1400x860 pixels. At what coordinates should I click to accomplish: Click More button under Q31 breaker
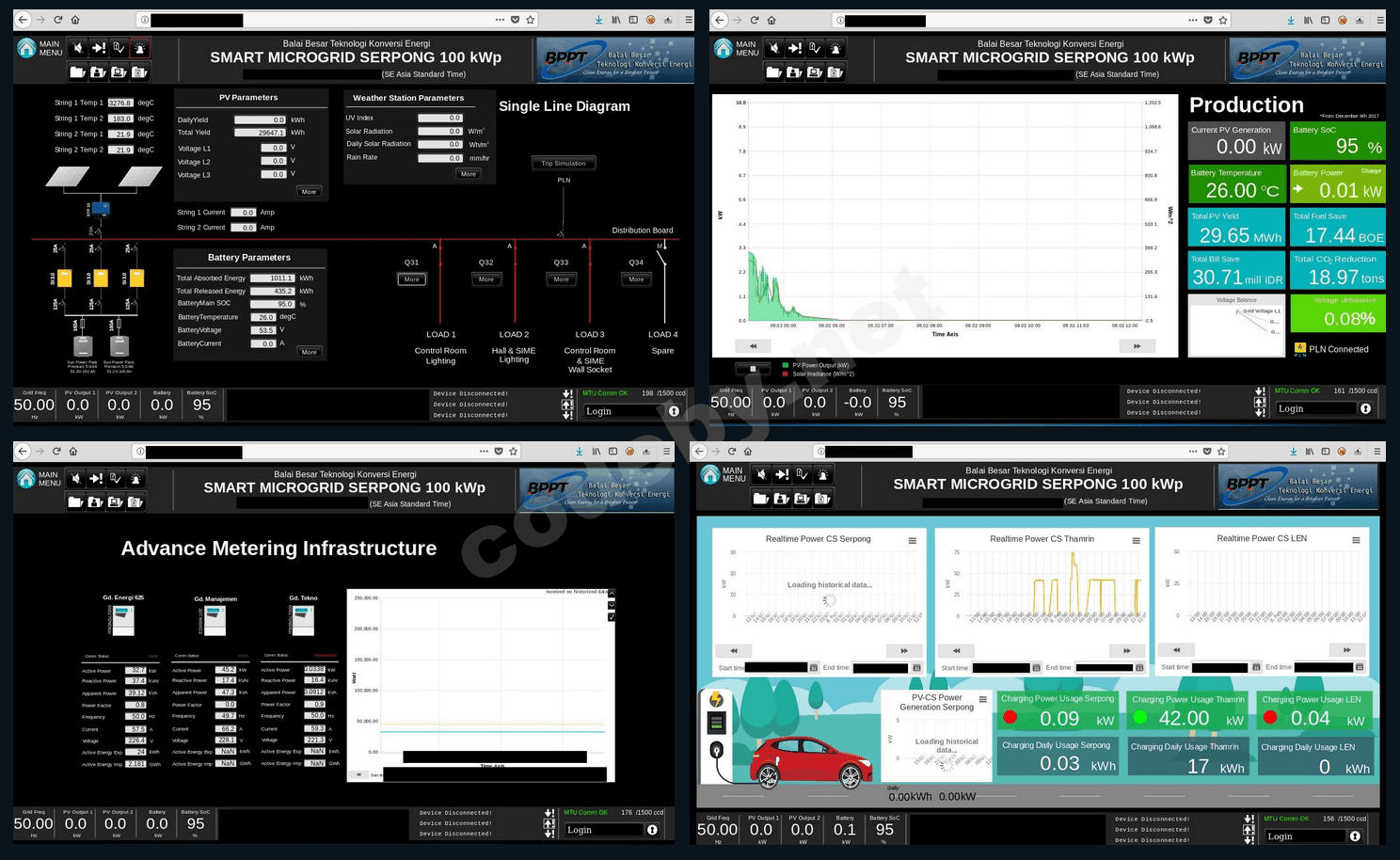(x=411, y=279)
